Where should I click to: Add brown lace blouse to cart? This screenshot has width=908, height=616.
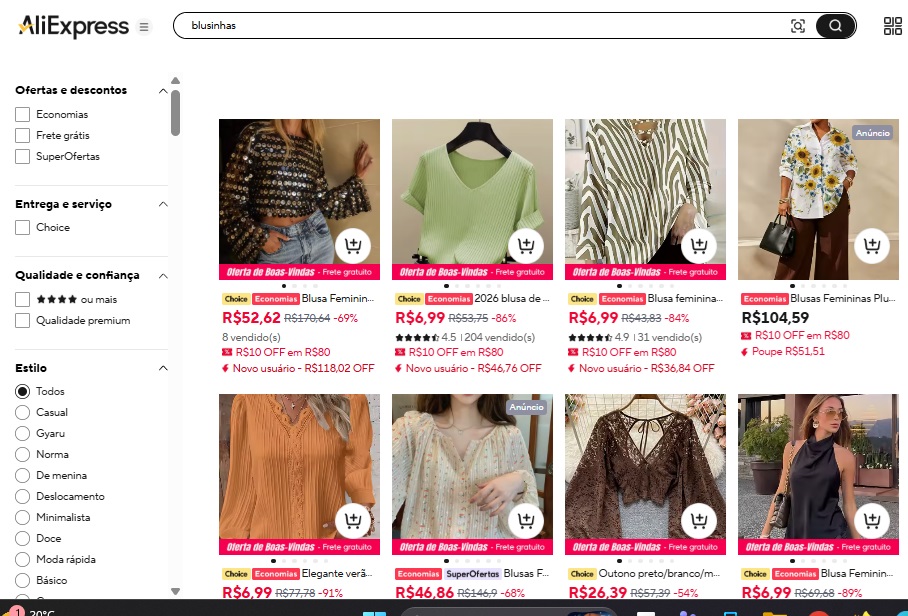(699, 520)
